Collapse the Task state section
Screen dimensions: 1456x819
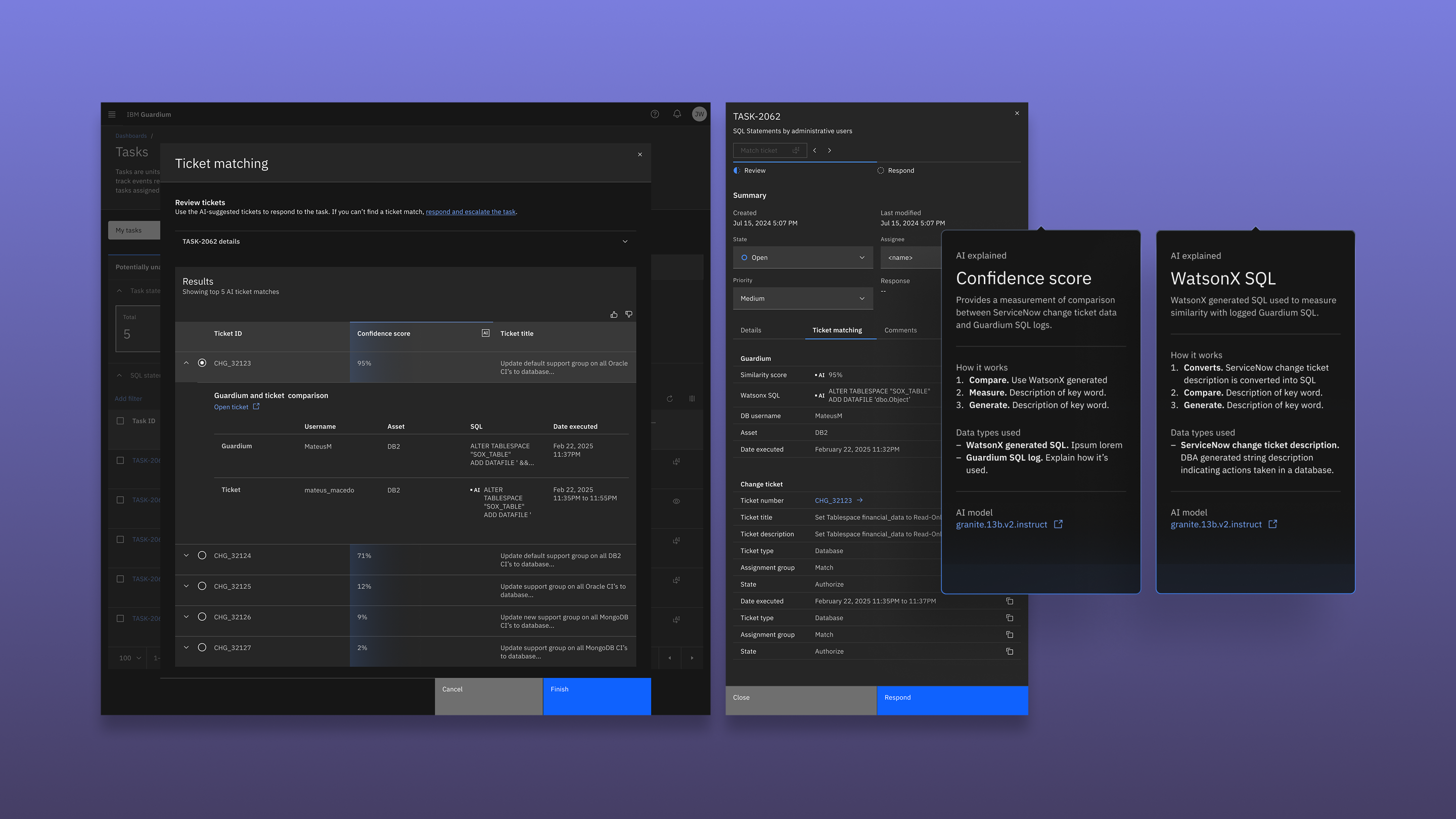[x=119, y=291]
